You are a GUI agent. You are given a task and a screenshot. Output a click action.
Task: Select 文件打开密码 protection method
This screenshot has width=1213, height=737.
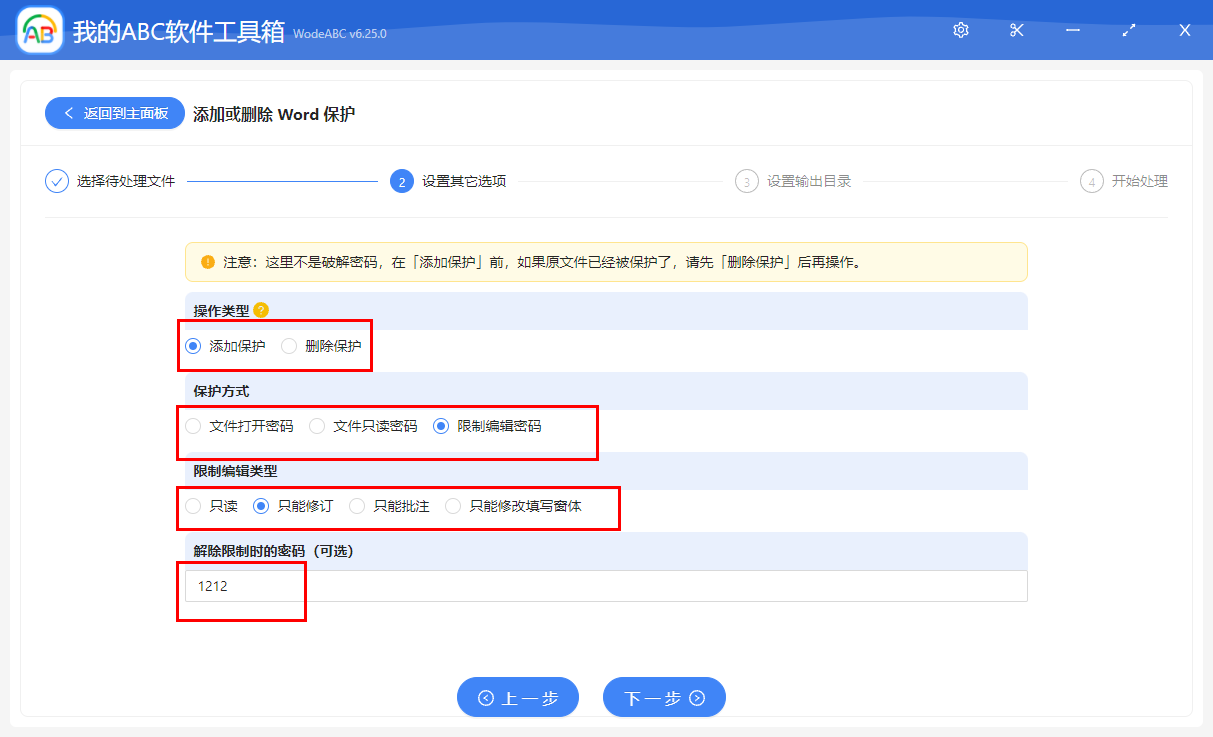tap(193, 425)
